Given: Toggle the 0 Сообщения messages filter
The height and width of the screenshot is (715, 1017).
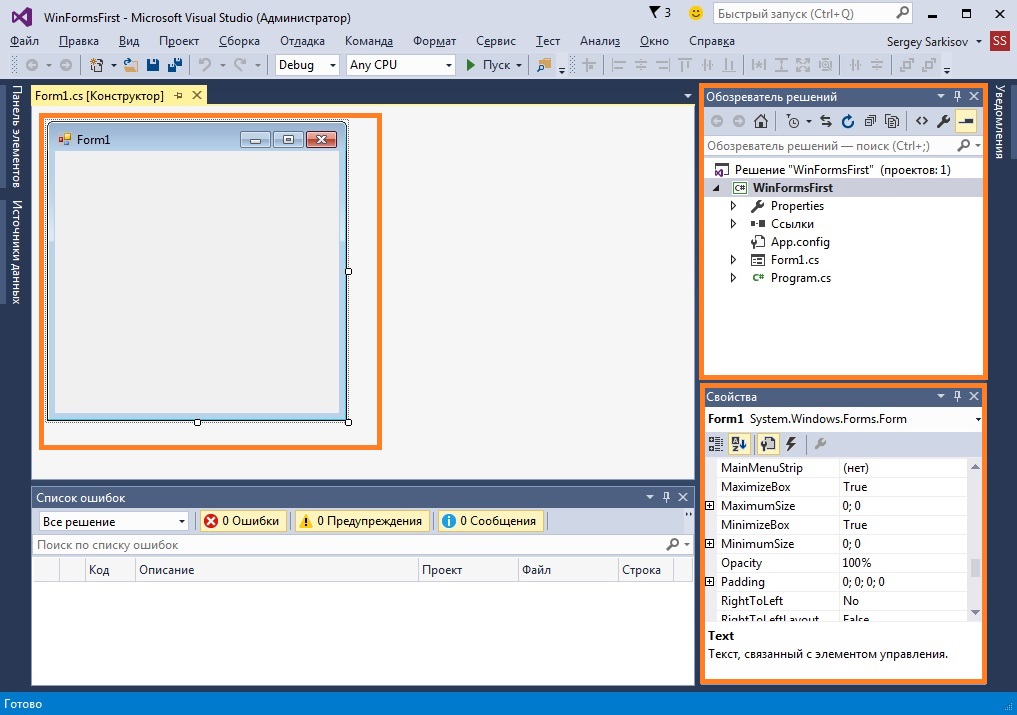Looking at the screenshot, I should pyautogui.click(x=490, y=521).
